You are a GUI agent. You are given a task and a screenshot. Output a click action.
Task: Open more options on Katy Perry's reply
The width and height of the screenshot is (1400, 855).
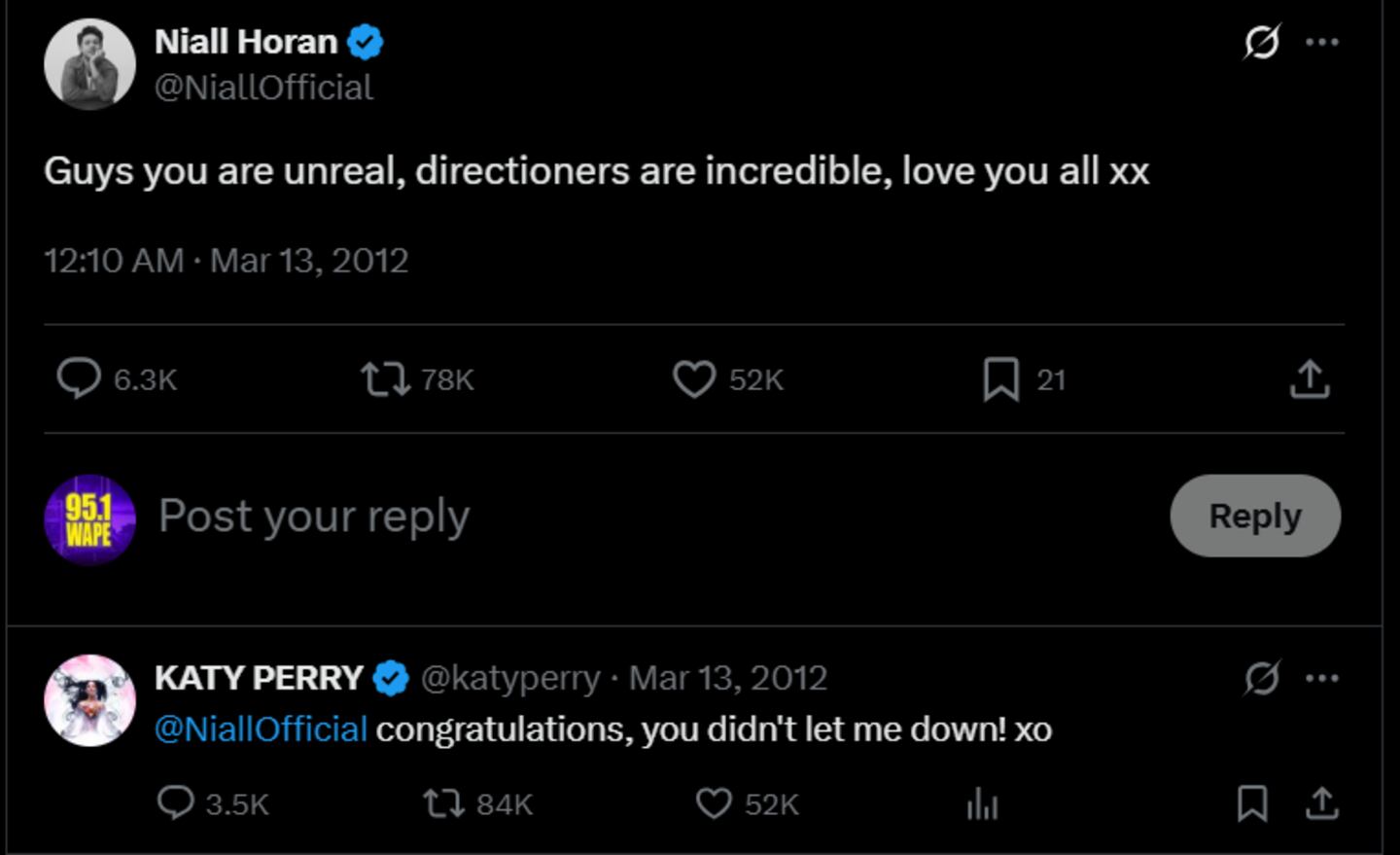1322,678
